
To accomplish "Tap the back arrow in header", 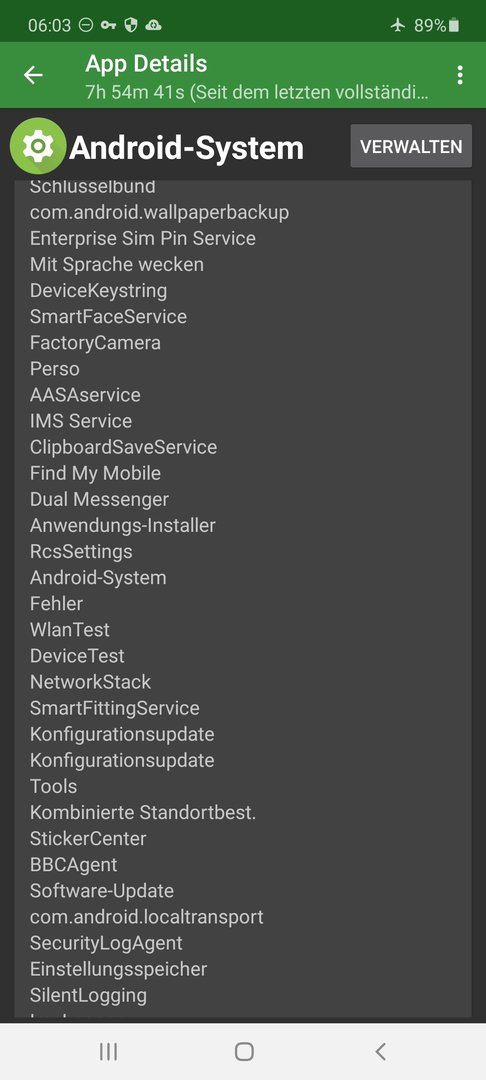I will coord(33,75).
